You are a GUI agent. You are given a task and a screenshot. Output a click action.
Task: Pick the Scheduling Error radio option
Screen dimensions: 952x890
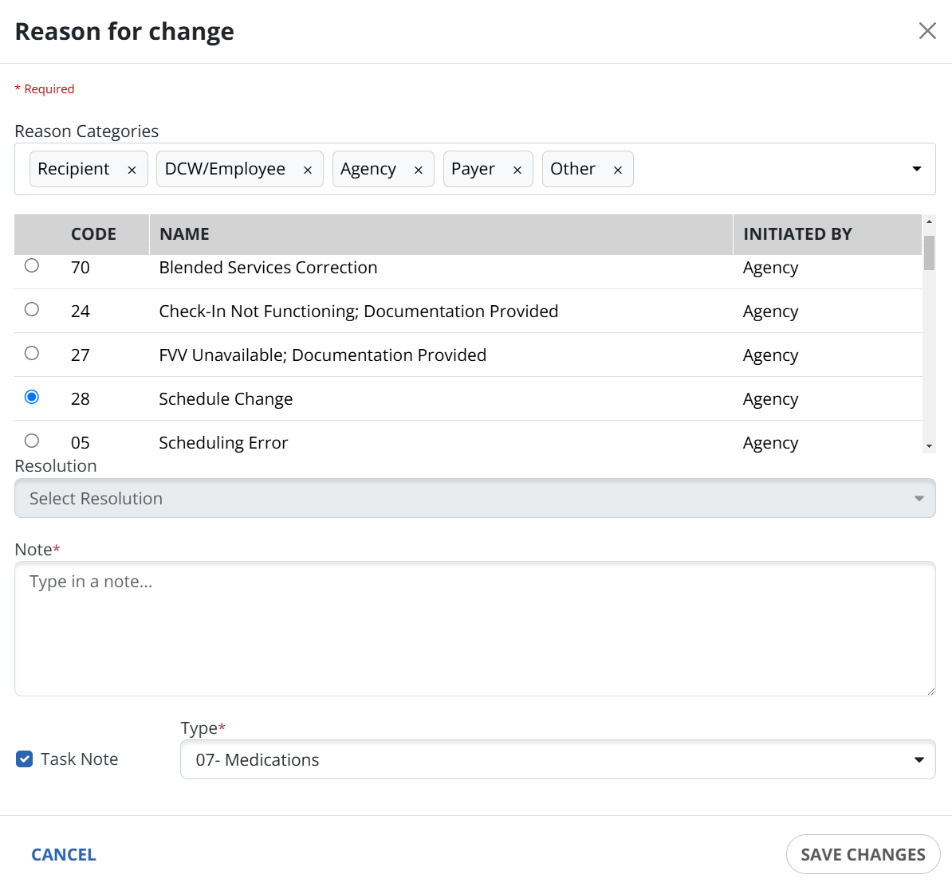point(32,441)
